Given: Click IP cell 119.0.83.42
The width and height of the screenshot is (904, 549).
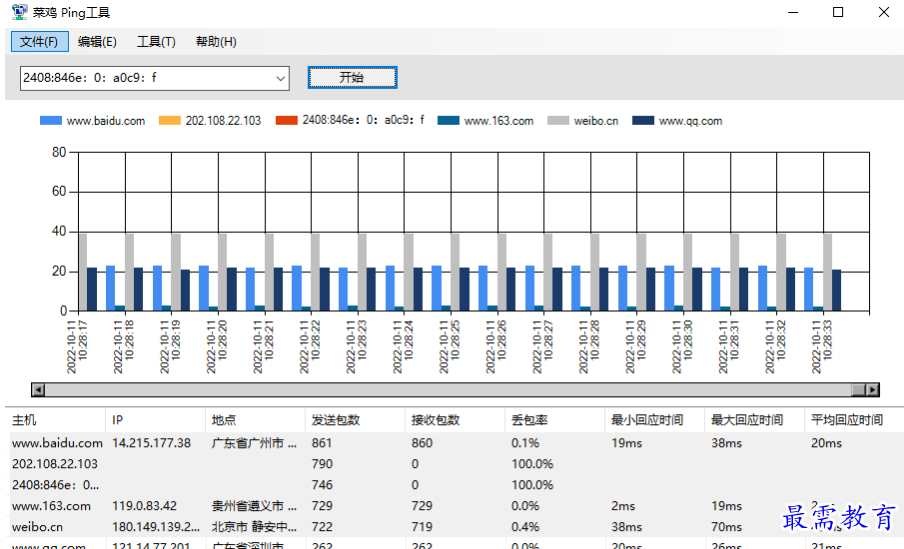Looking at the screenshot, I should click(145, 506).
